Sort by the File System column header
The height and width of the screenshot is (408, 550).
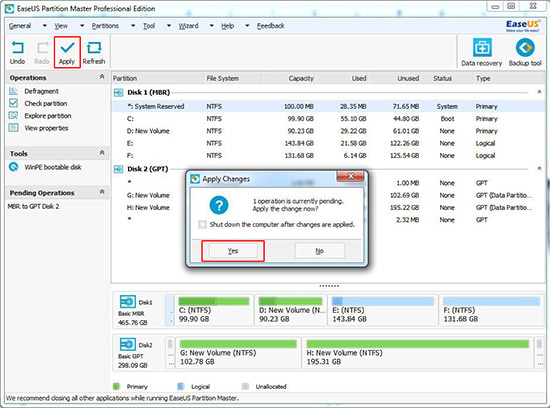click(x=233, y=78)
